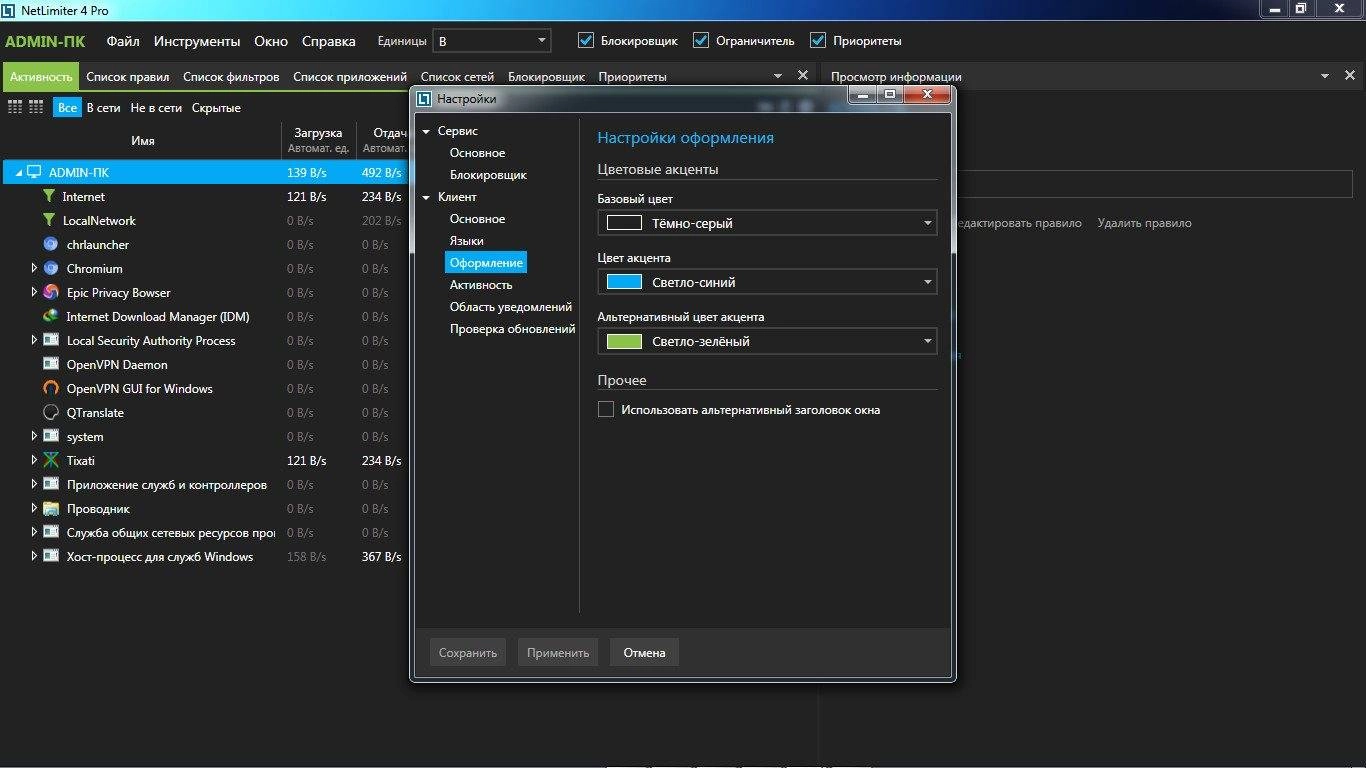This screenshot has height=768, width=1366.
Task: Click the NetLimiter logo in Настройки title bar
Action: tap(424, 98)
